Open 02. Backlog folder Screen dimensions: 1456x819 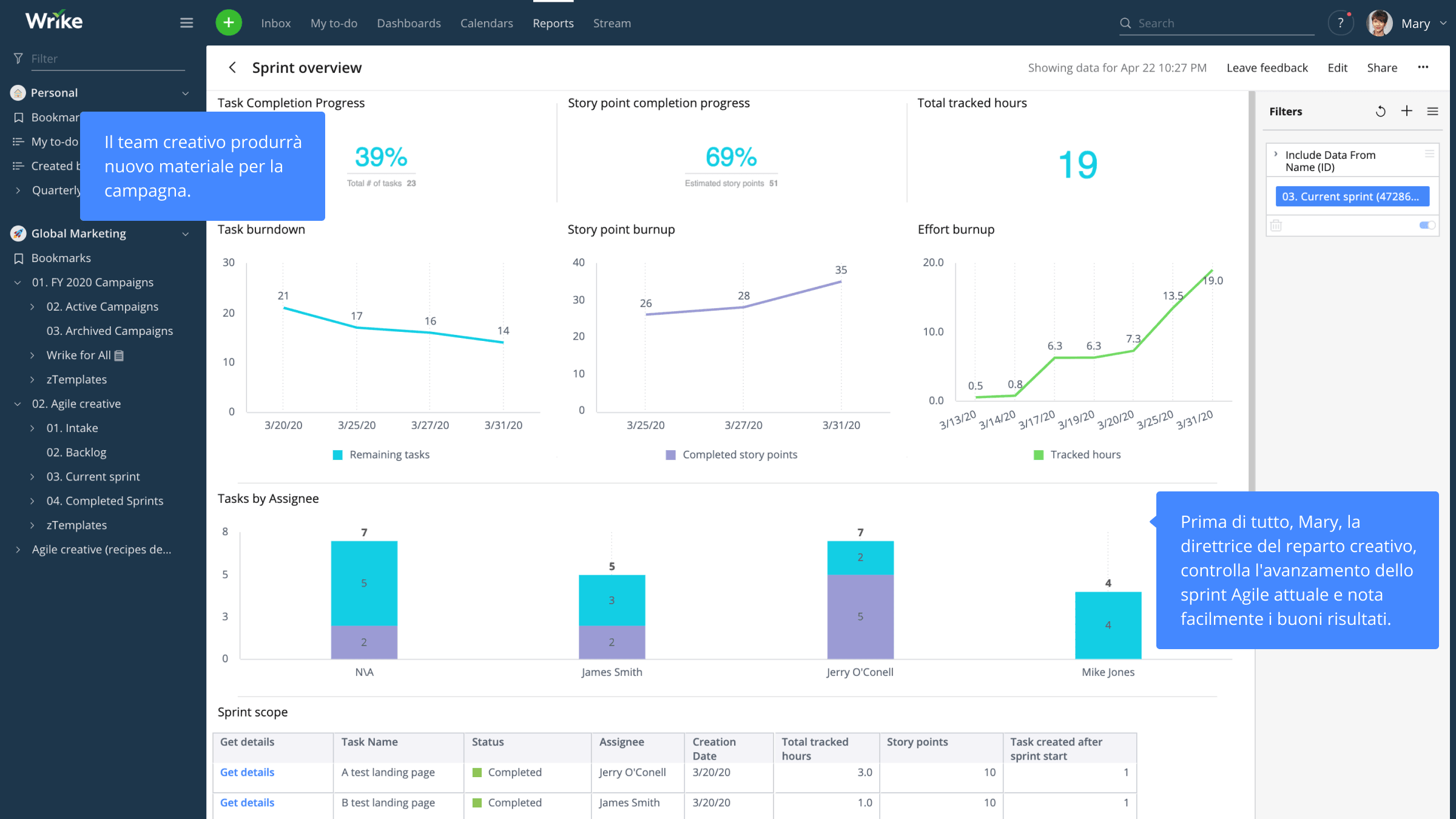pyautogui.click(x=76, y=452)
